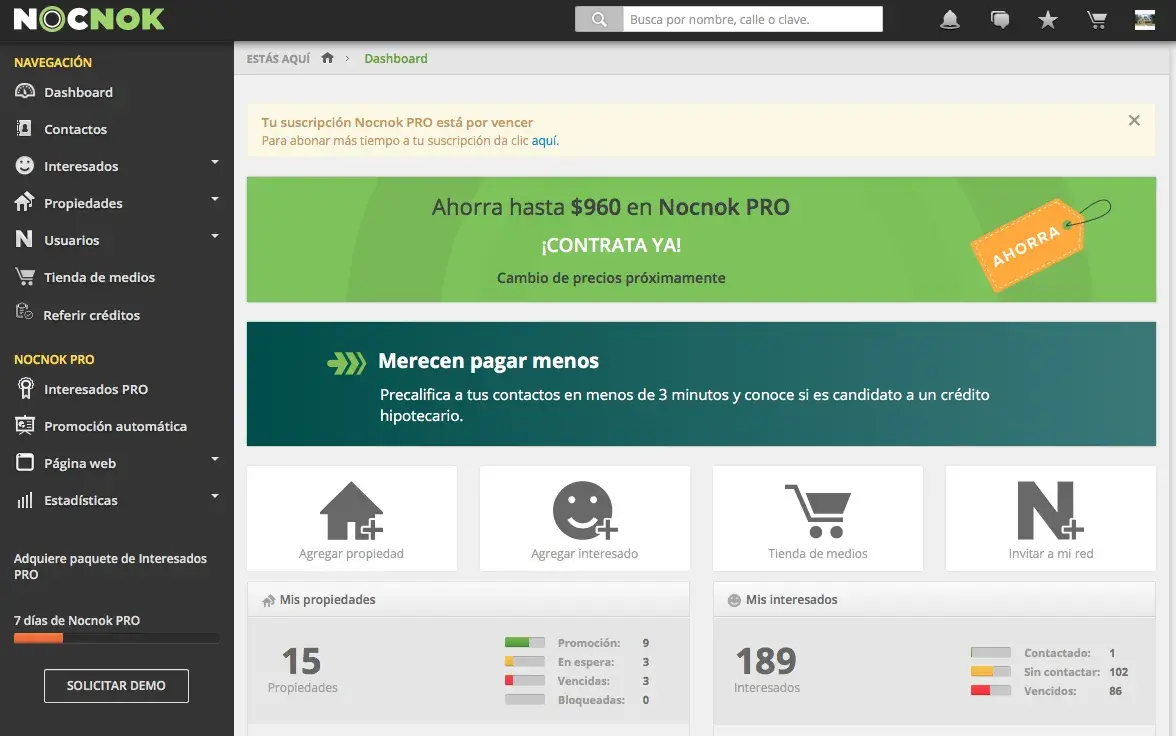Viewport: 1176px width, 736px height.
Task: Open the favorites star icon
Action: pos(1048,20)
